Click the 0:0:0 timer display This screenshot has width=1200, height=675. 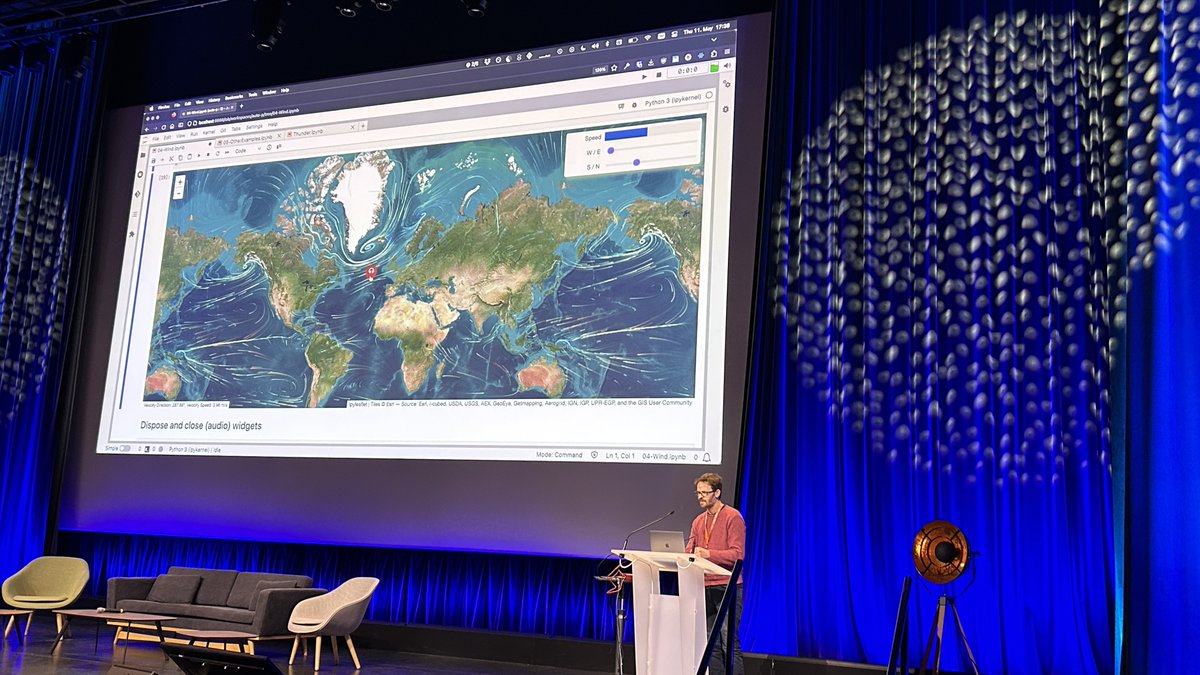coord(688,70)
